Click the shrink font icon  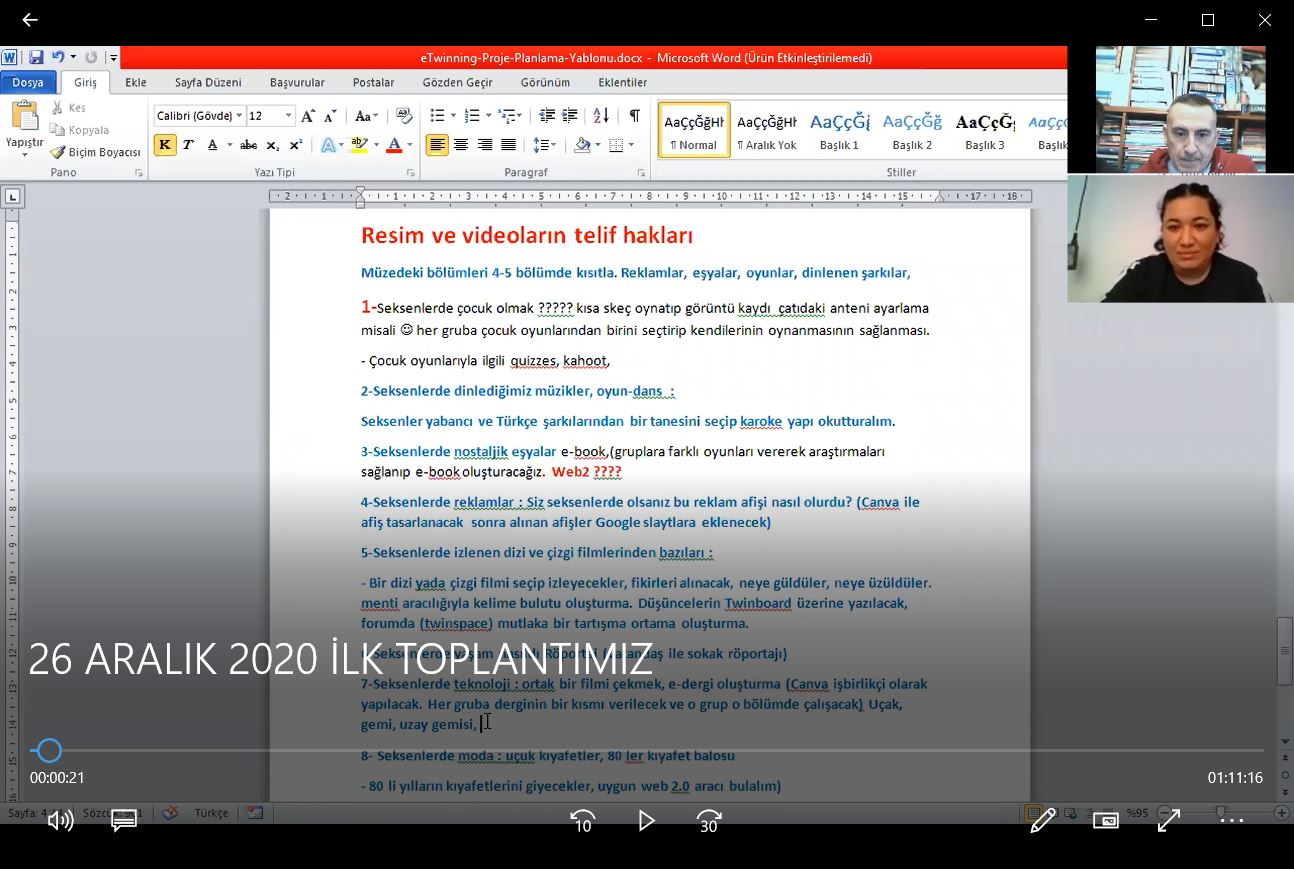(x=332, y=116)
